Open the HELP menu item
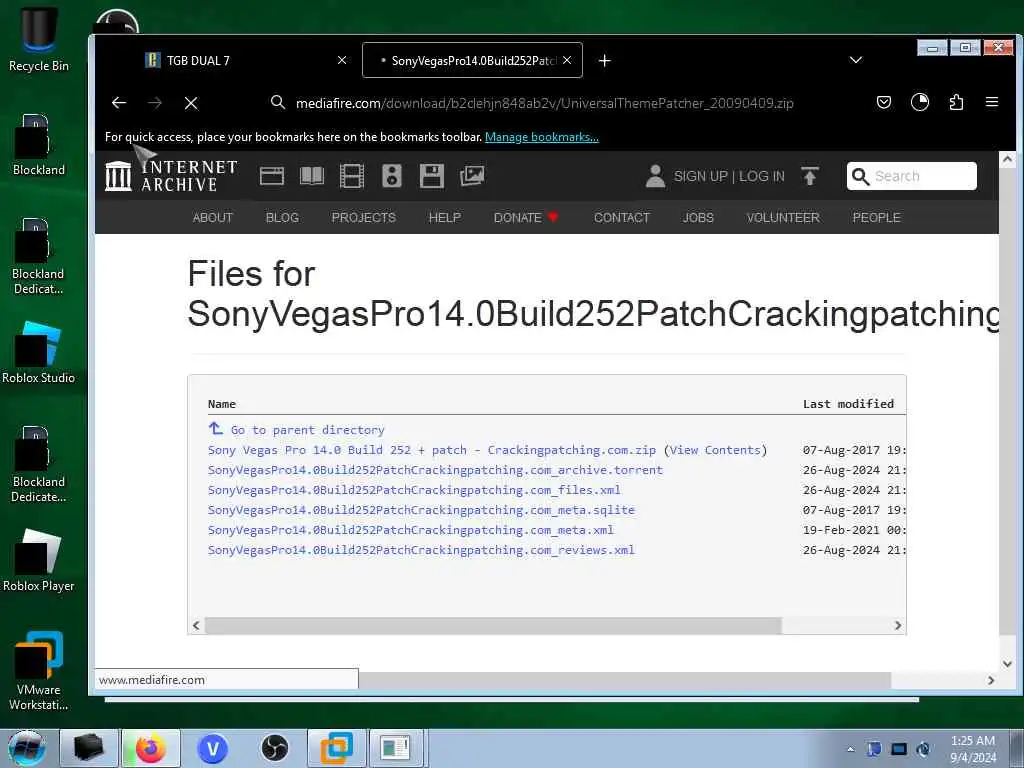The image size is (1024, 768). click(445, 217)
